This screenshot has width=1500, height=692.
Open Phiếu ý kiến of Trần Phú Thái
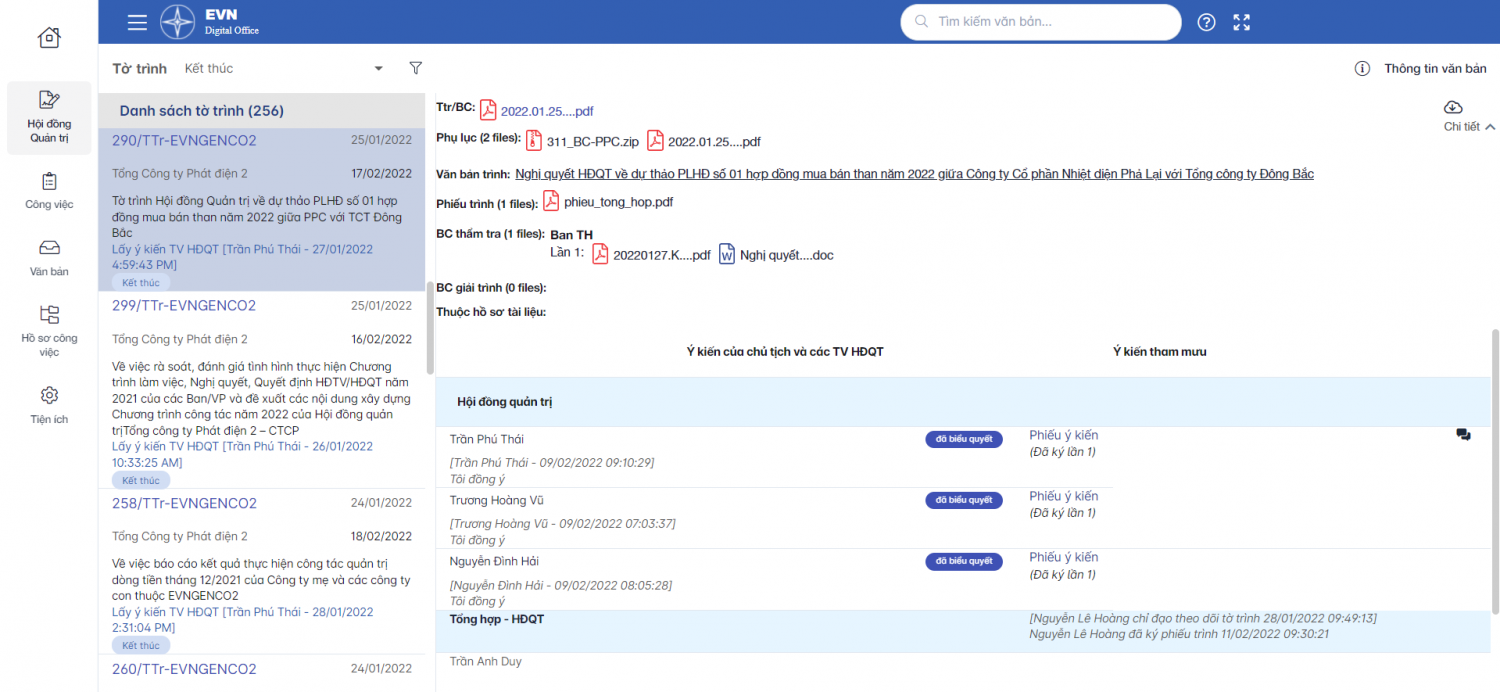click(x=1063, y=435)
